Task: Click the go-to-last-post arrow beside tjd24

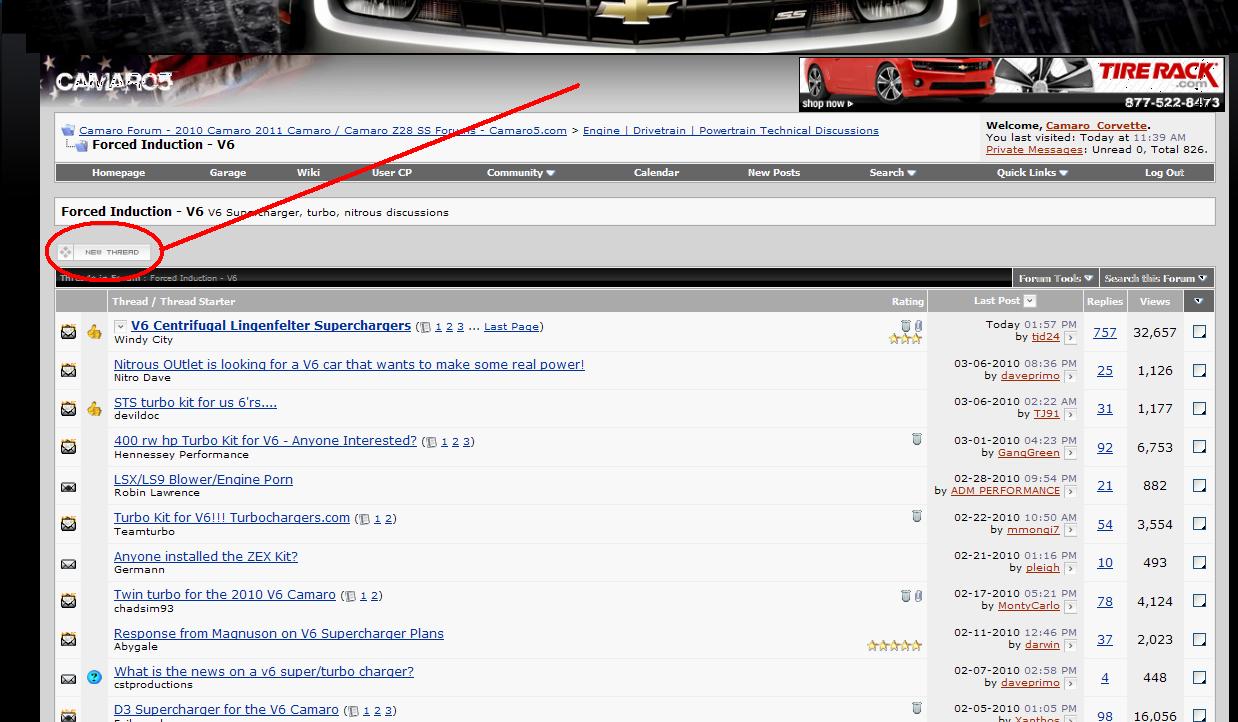Action: tap(1069, 337)
